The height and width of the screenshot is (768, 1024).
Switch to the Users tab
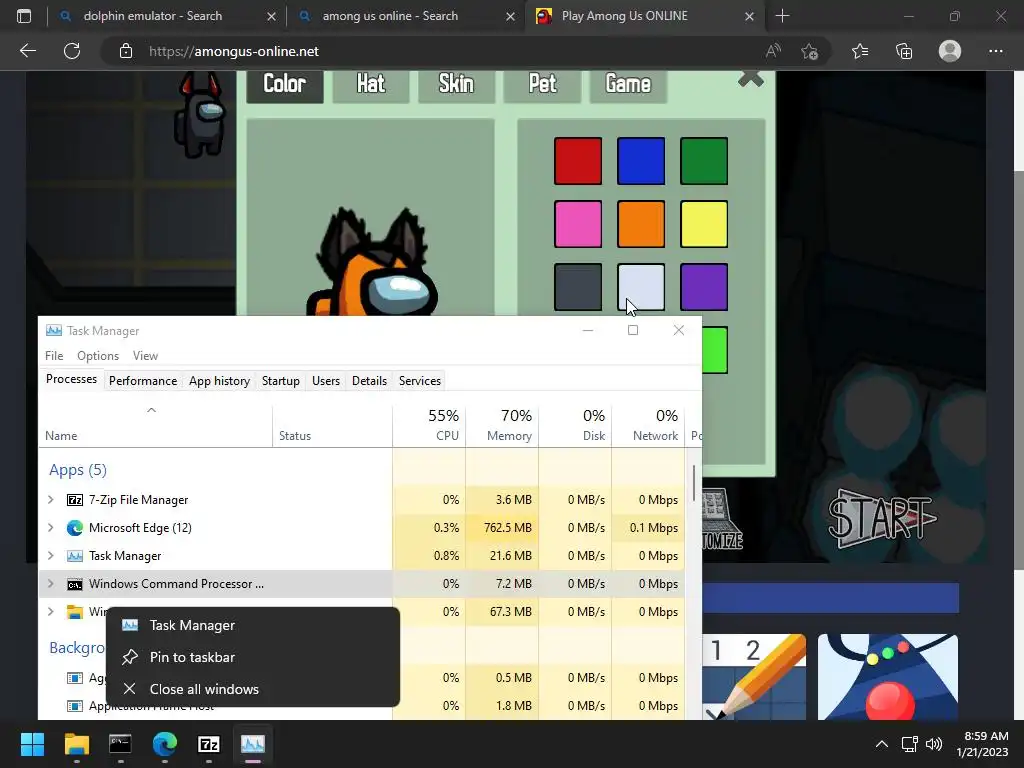click(326, 381)
